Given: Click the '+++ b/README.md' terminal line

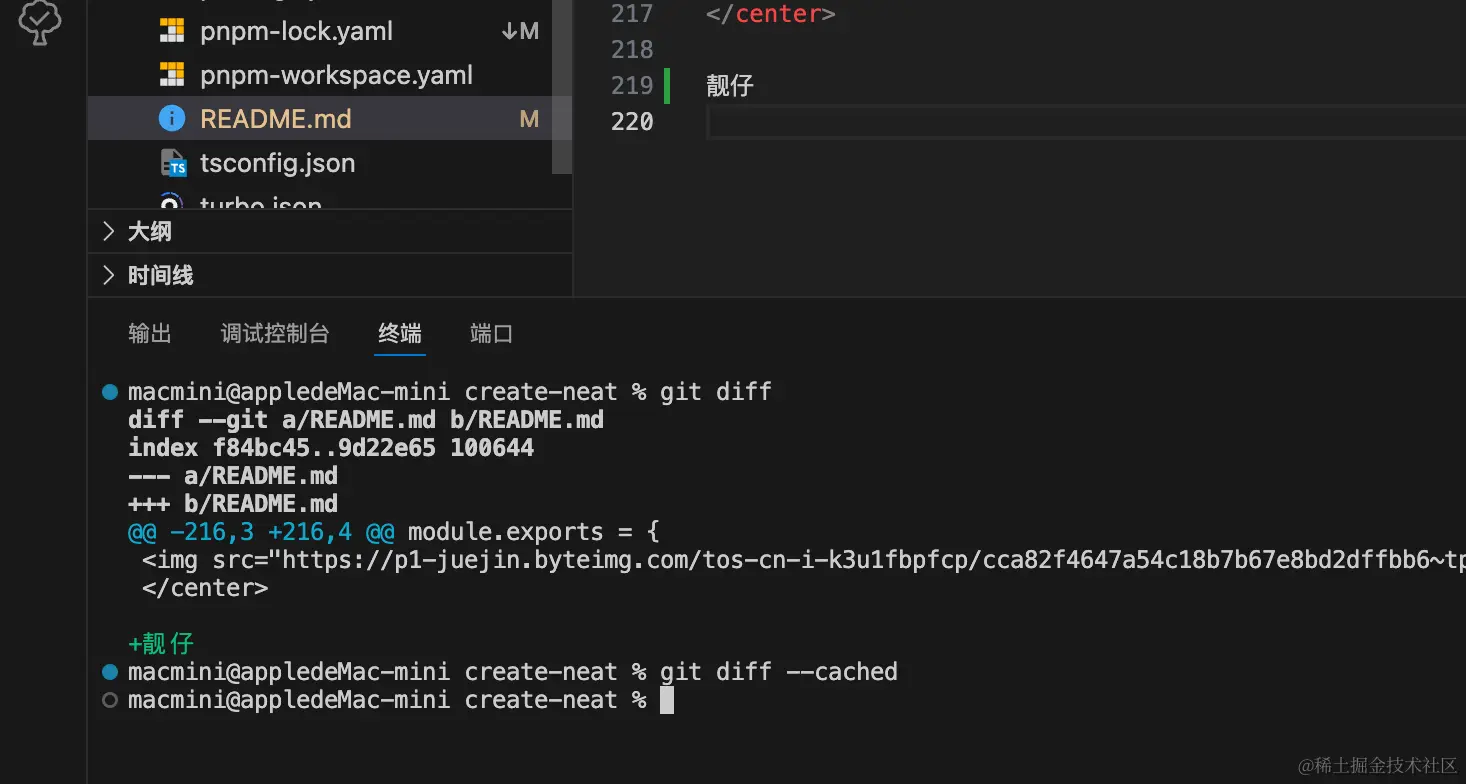Looking at the screenshot, I should point(233,503).
